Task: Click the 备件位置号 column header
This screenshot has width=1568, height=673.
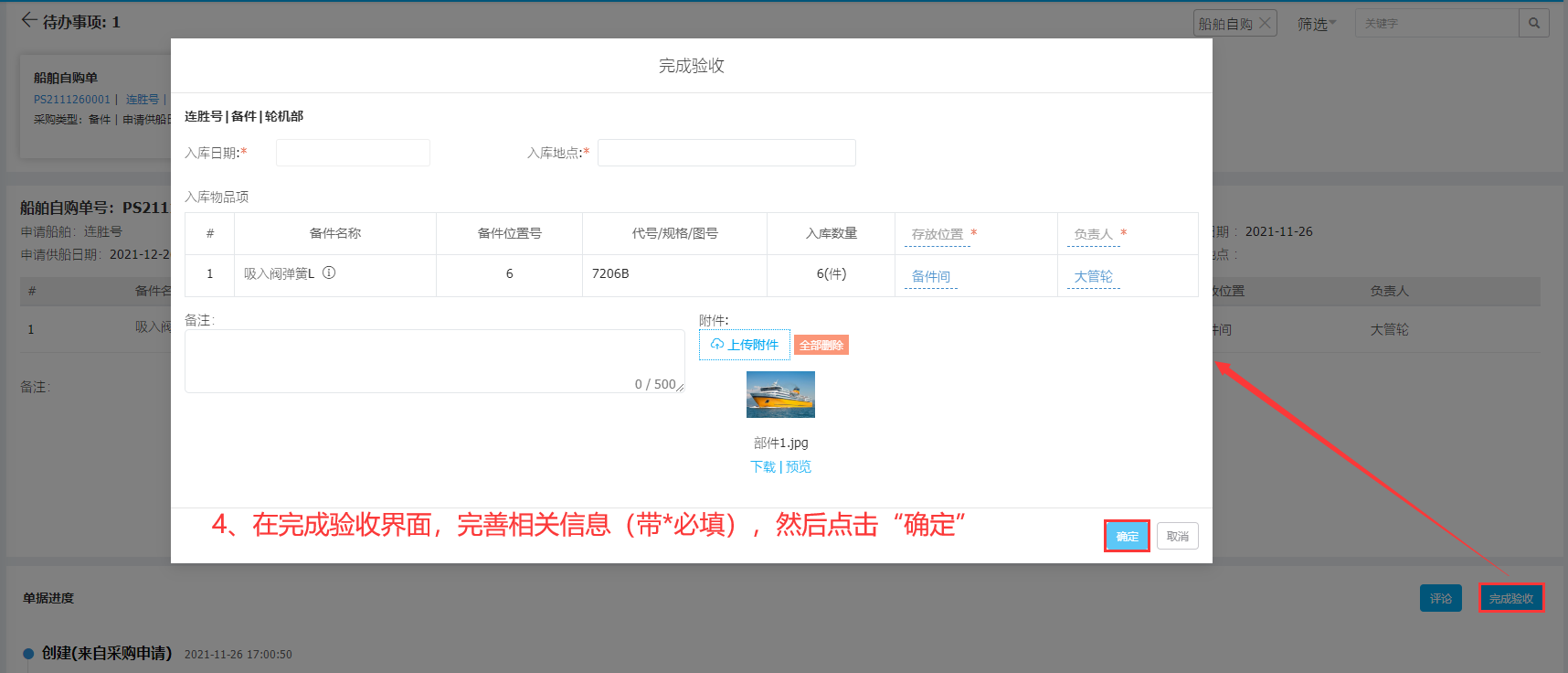Action: tap(509, 233)
